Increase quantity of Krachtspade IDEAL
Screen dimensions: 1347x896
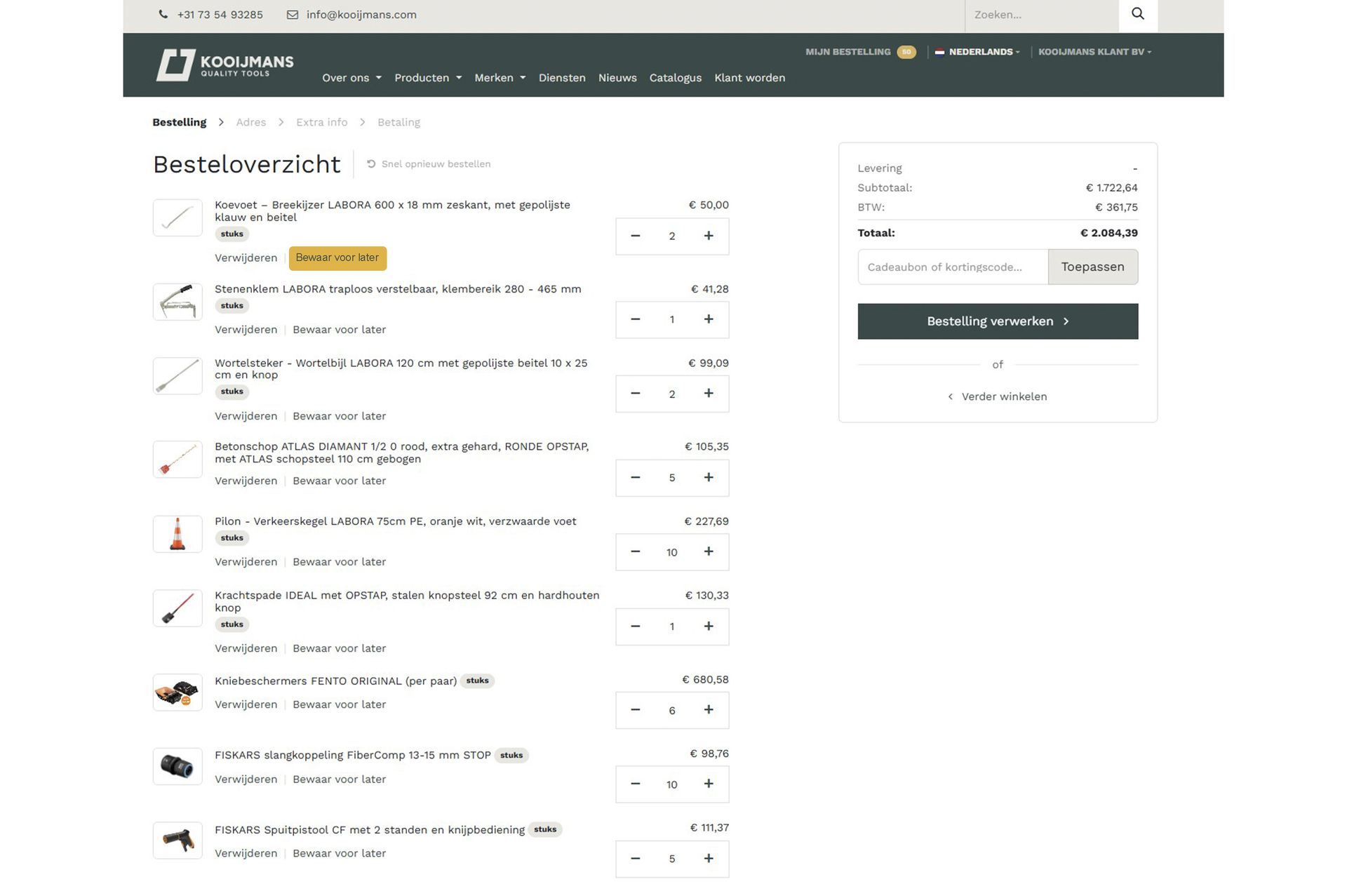(x=709, y=627)
